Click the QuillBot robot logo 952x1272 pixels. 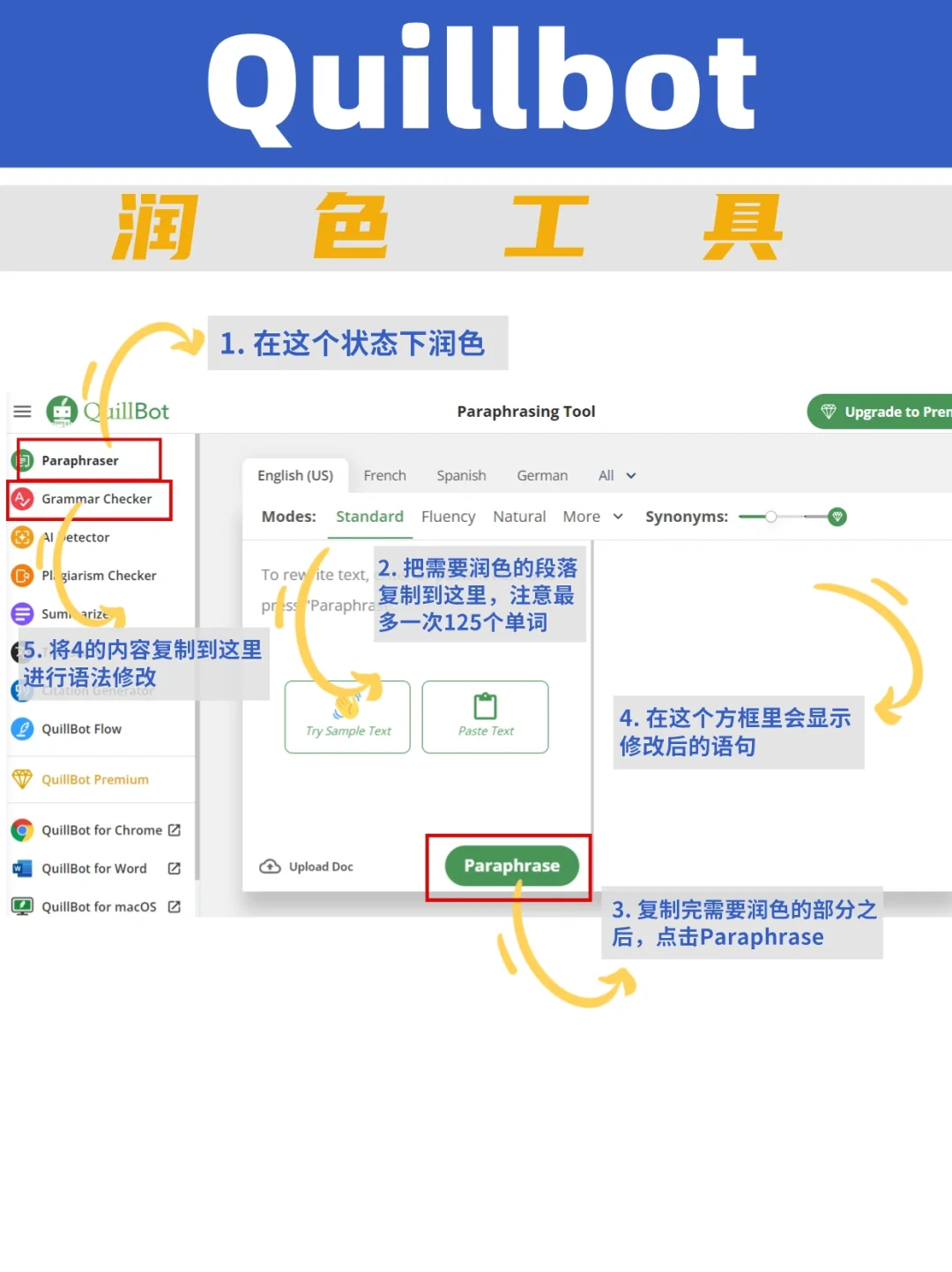pos(62,411)
